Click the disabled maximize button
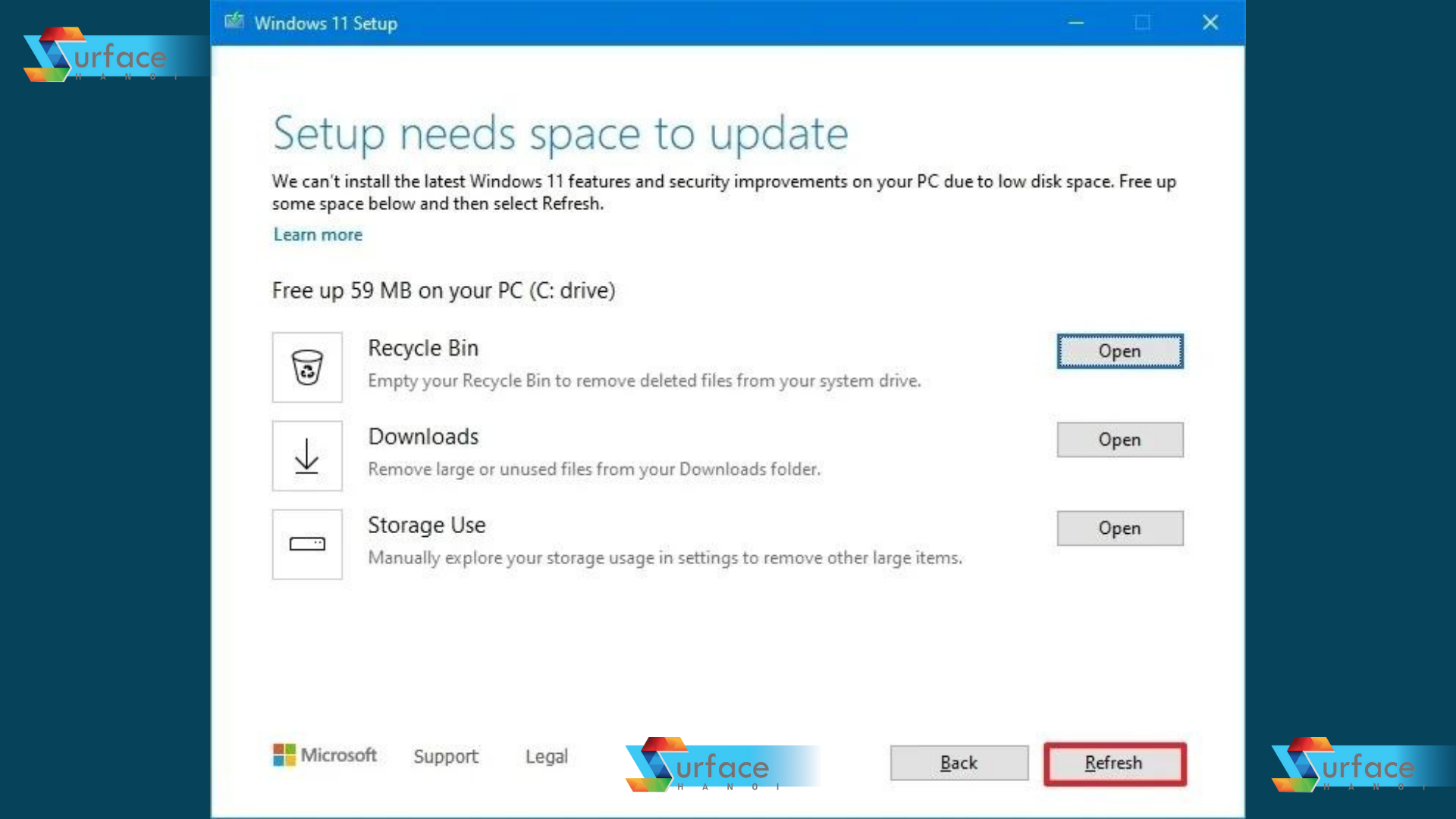 point(1143,23)
